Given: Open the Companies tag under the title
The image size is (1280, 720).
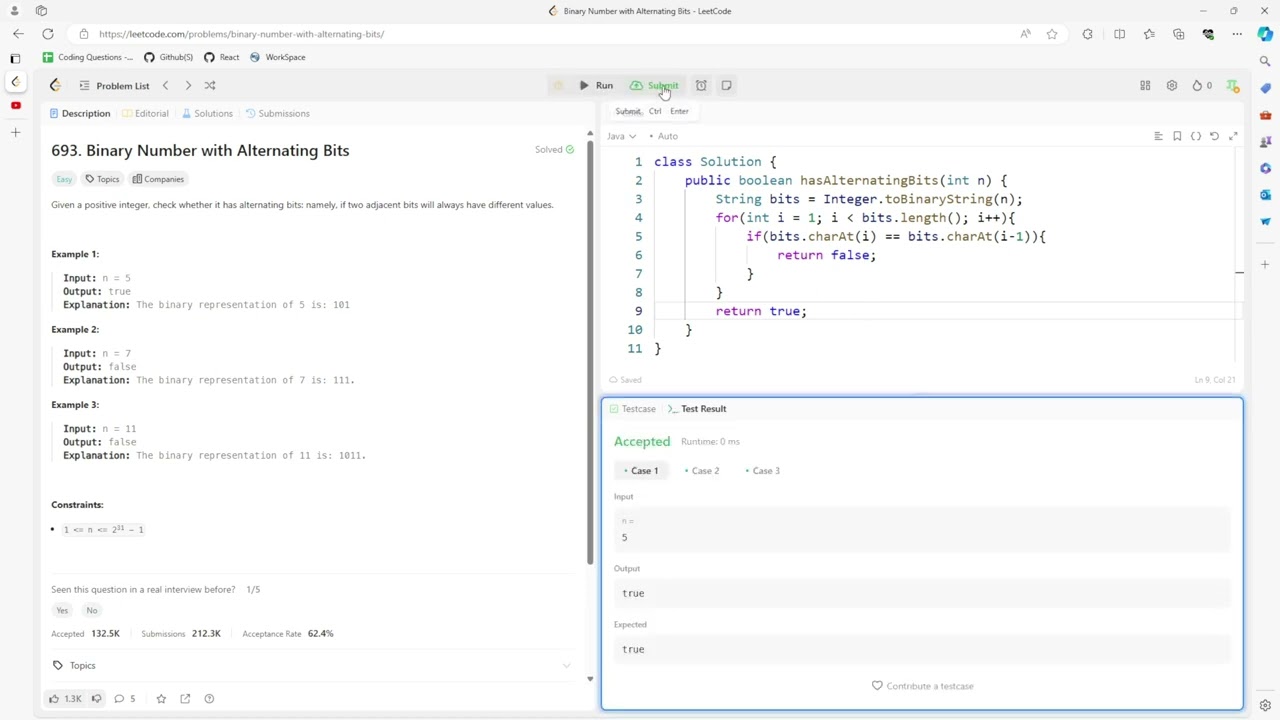Looking at the screenshot, I should [x=158, y=179].
